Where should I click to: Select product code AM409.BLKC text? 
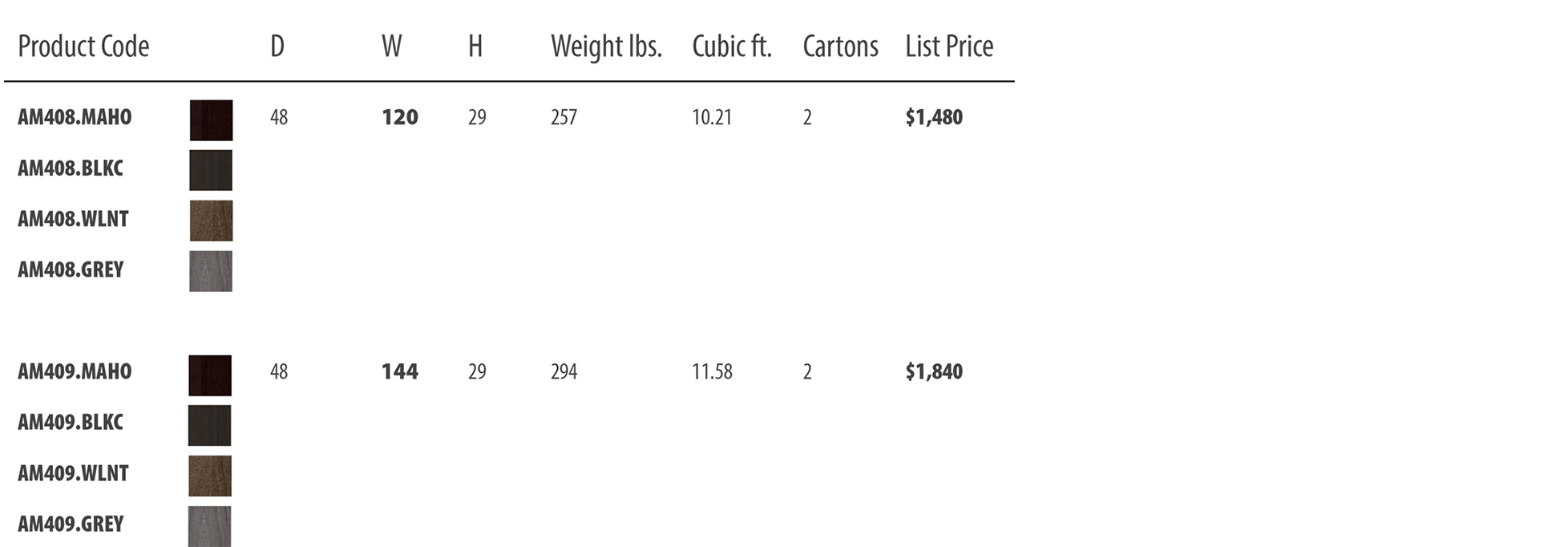tap(71, 422)
